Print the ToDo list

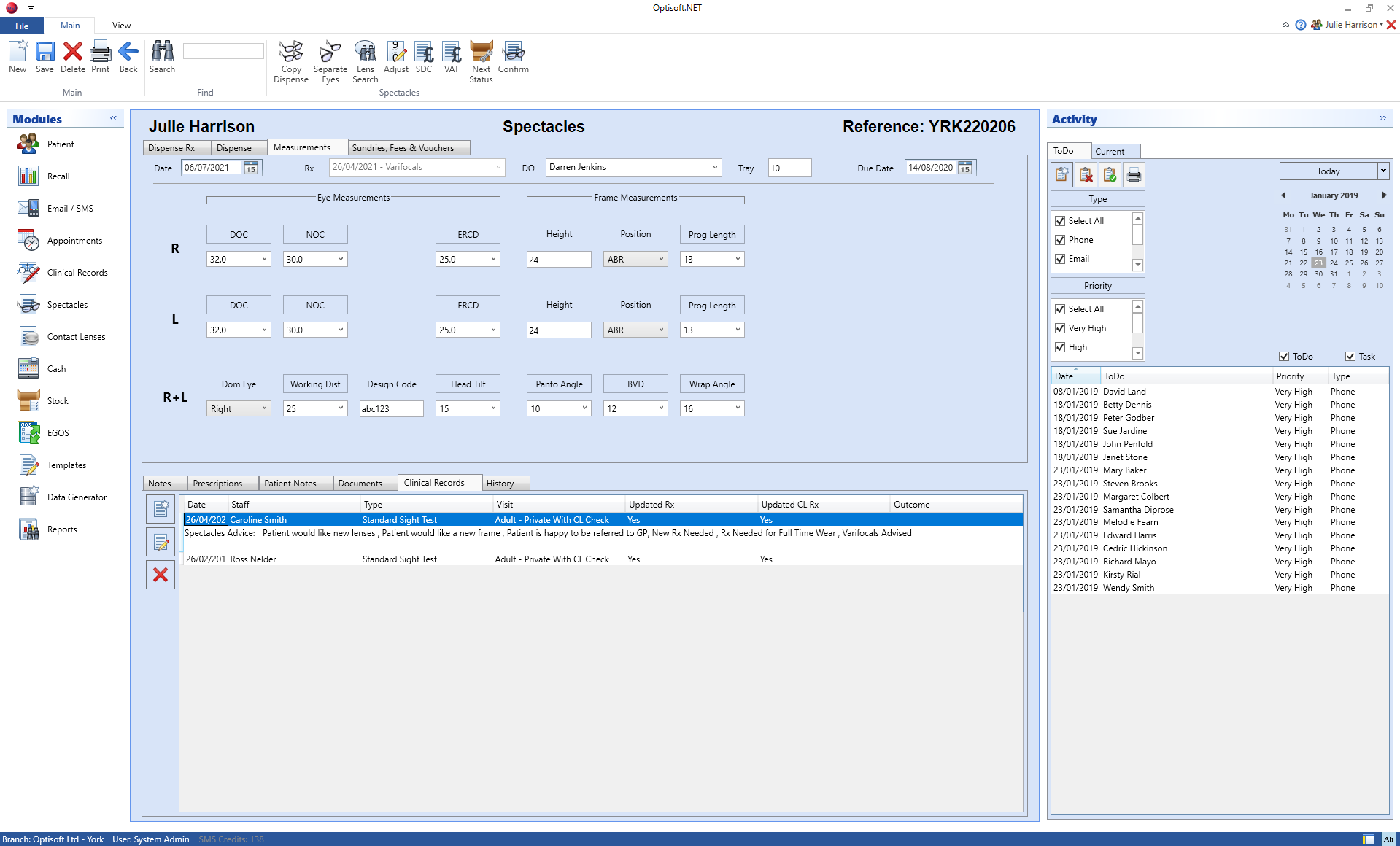point(1134,174)
